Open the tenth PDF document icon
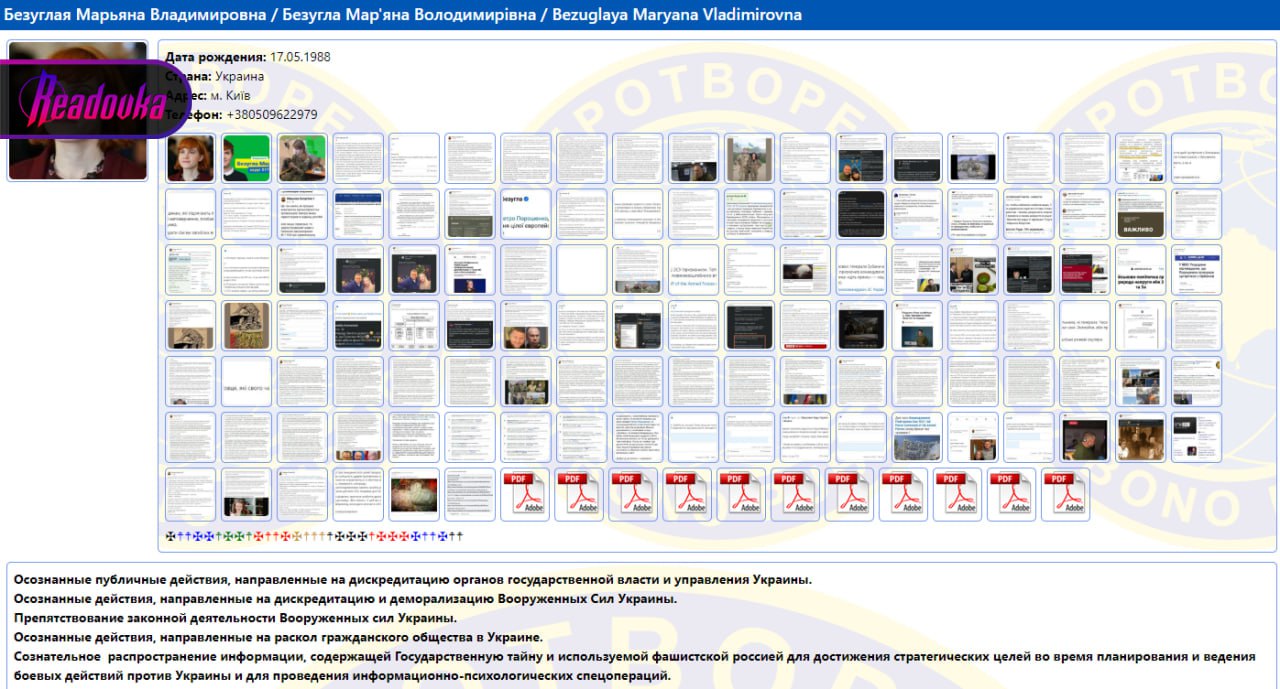 click(1011, 494)
